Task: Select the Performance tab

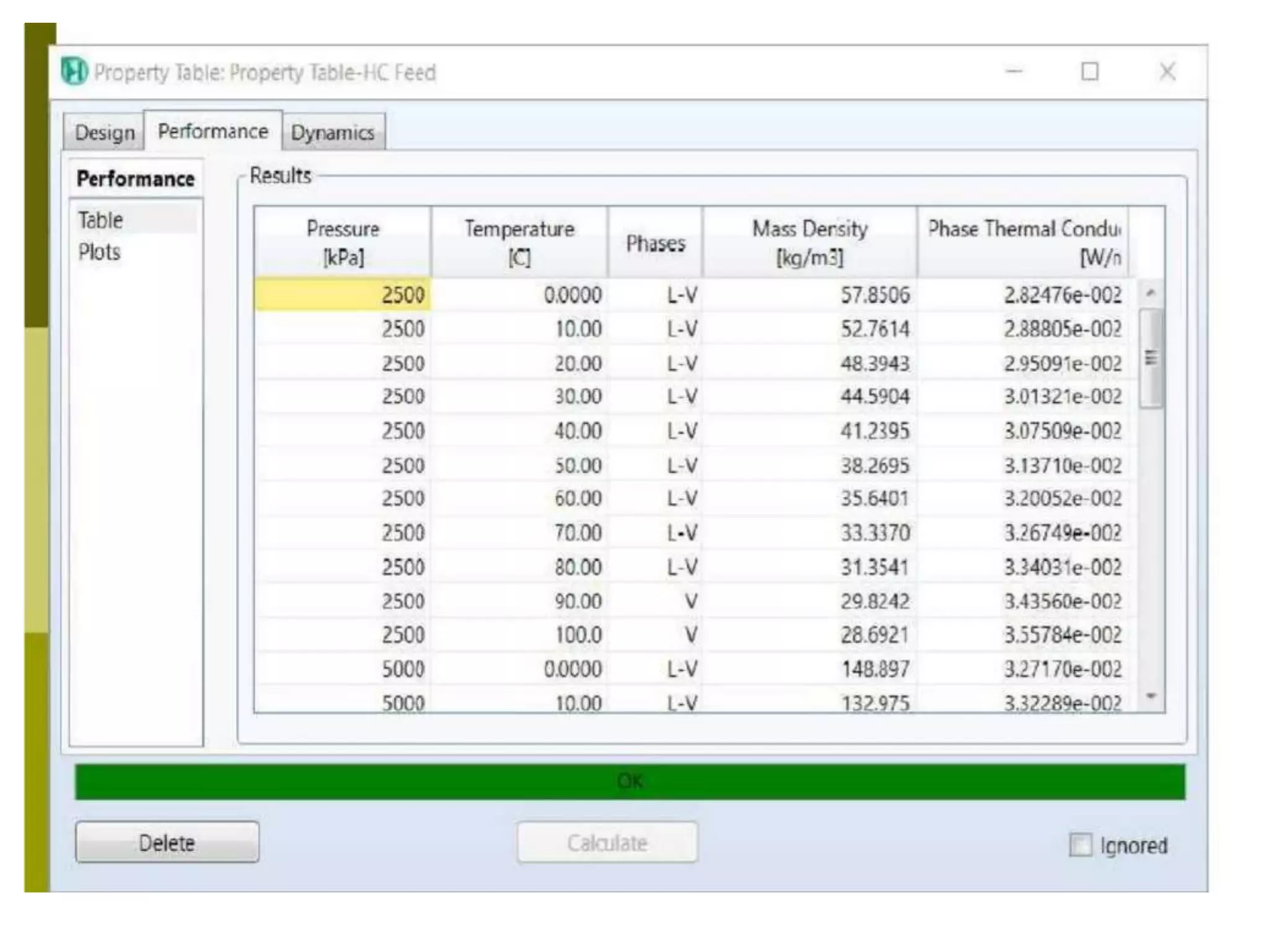Action: pos(213,131)
